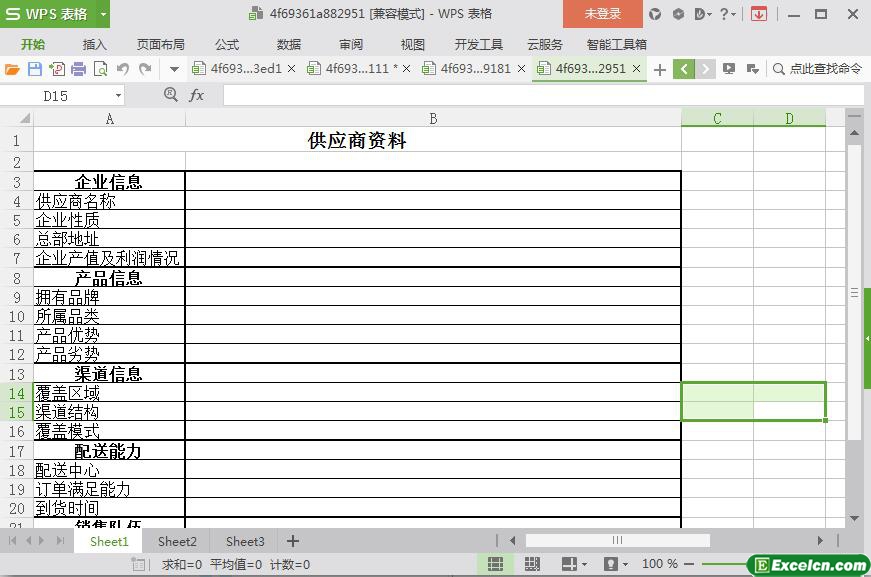The width and height of the screenshot is (871, 577).
Task: Open a file with the folder icon
Action: pos(12,69)
